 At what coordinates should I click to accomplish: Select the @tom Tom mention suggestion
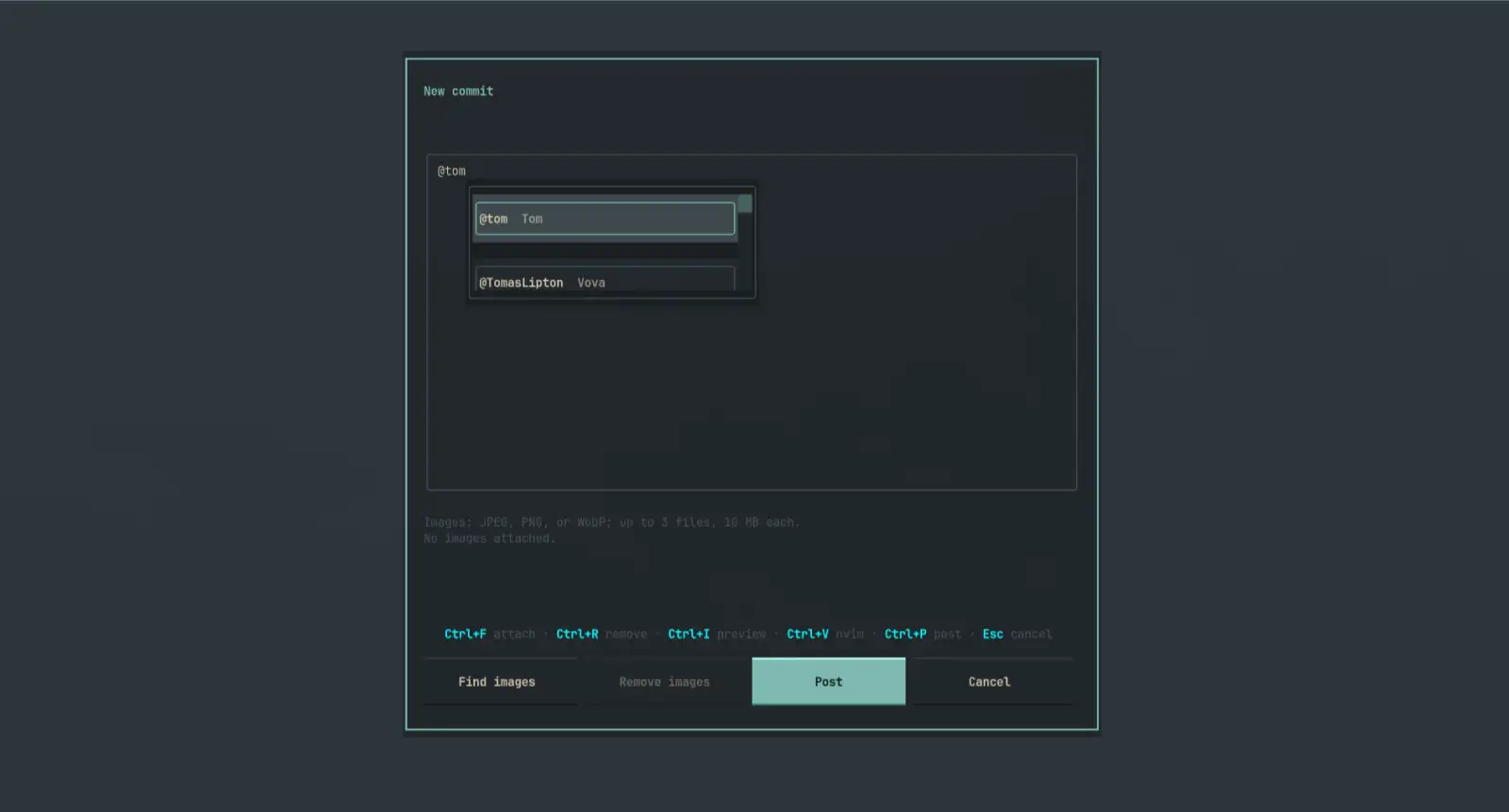(605, 219)
